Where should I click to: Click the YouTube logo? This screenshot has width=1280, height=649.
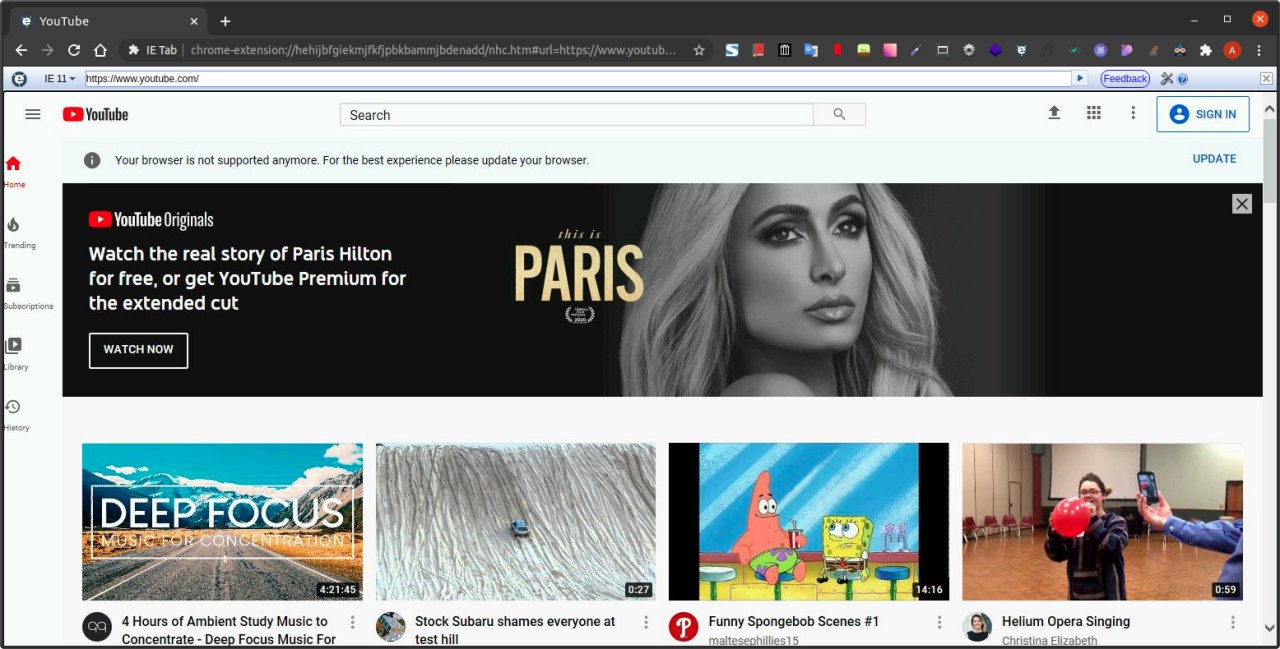(x=96, y=115)
